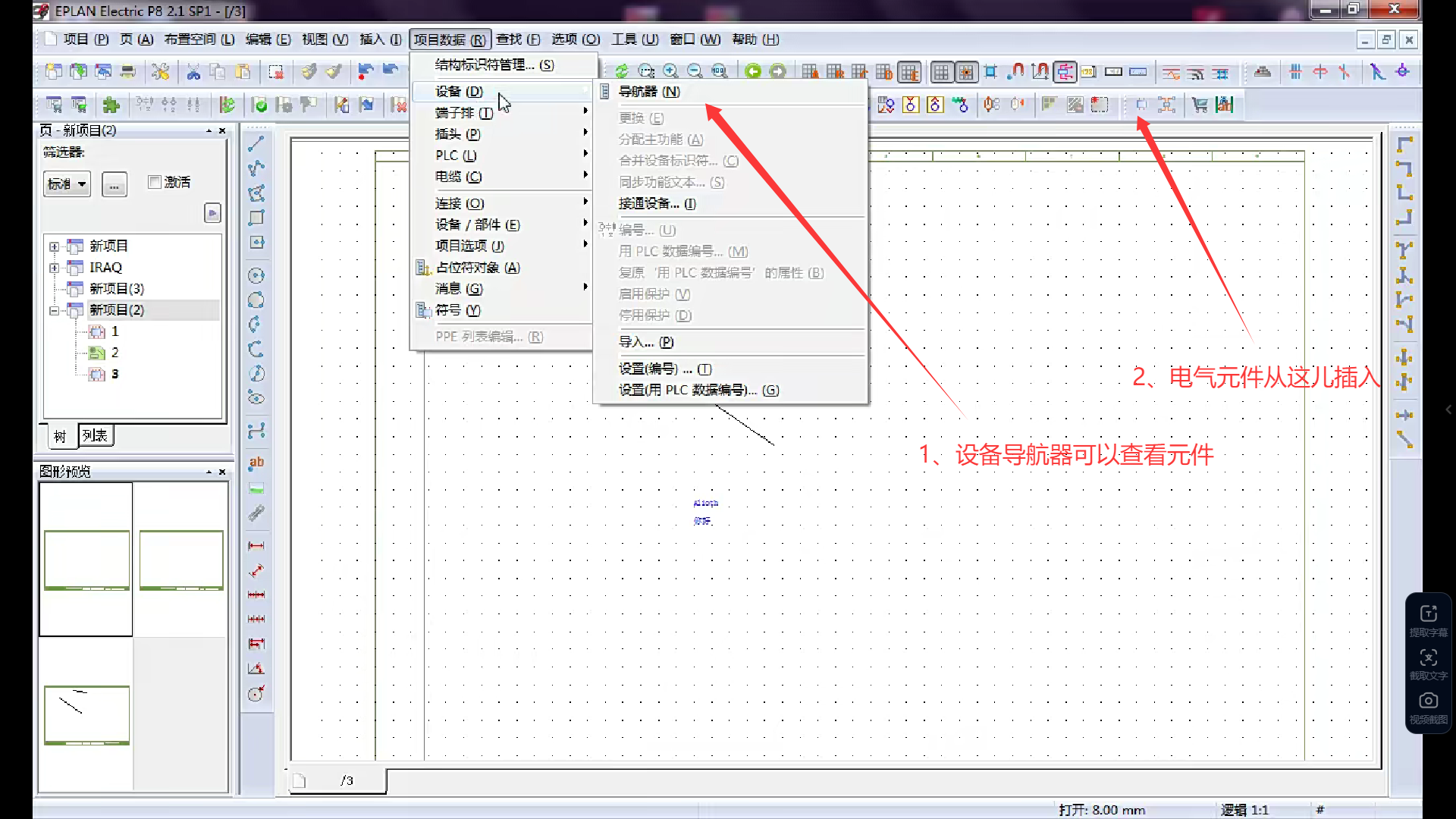Screen dimensions: 1456x819
Task: Click the filter '...' browse button
Action: point(114,184)
